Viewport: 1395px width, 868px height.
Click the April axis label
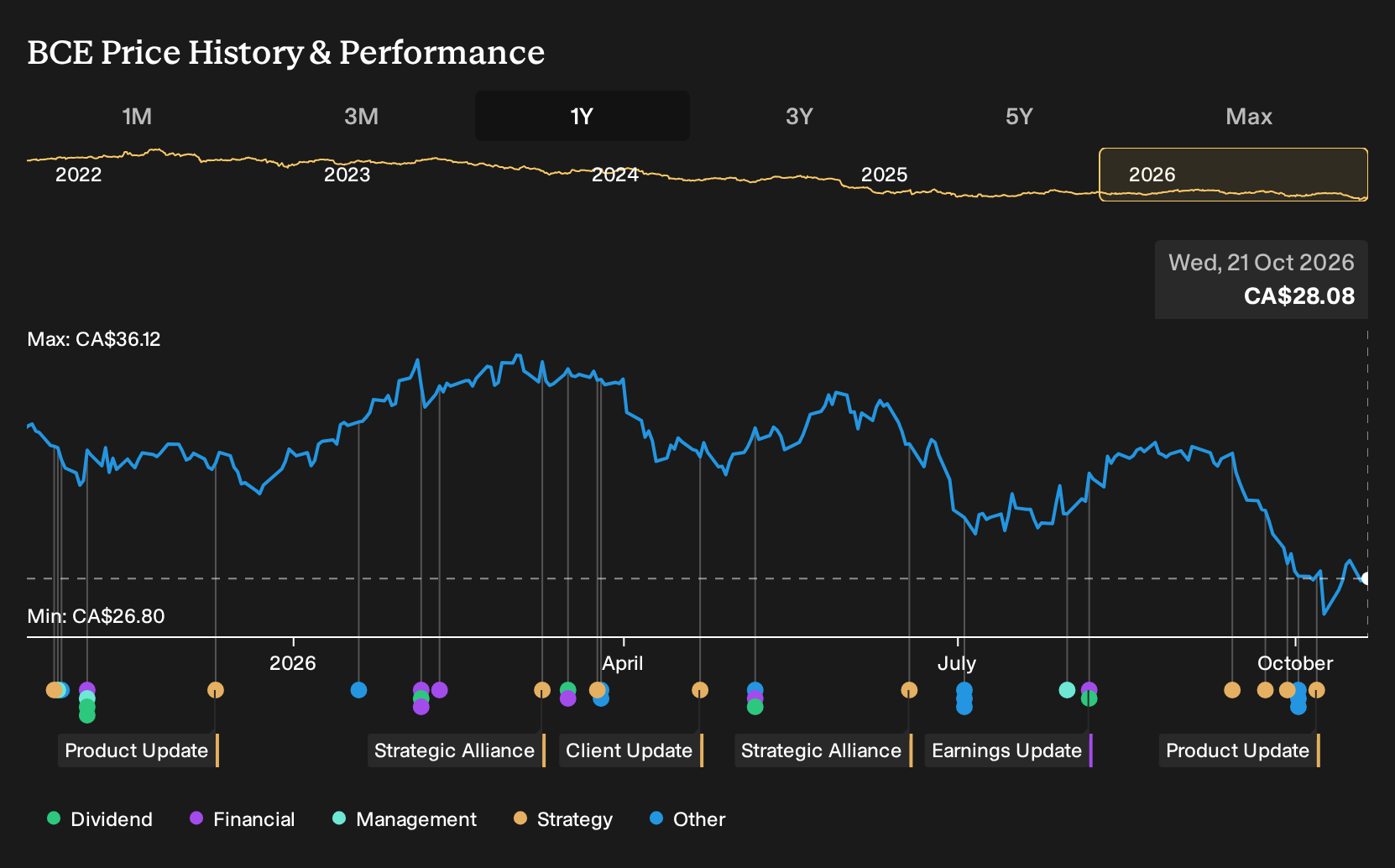(x=623, y=663)
